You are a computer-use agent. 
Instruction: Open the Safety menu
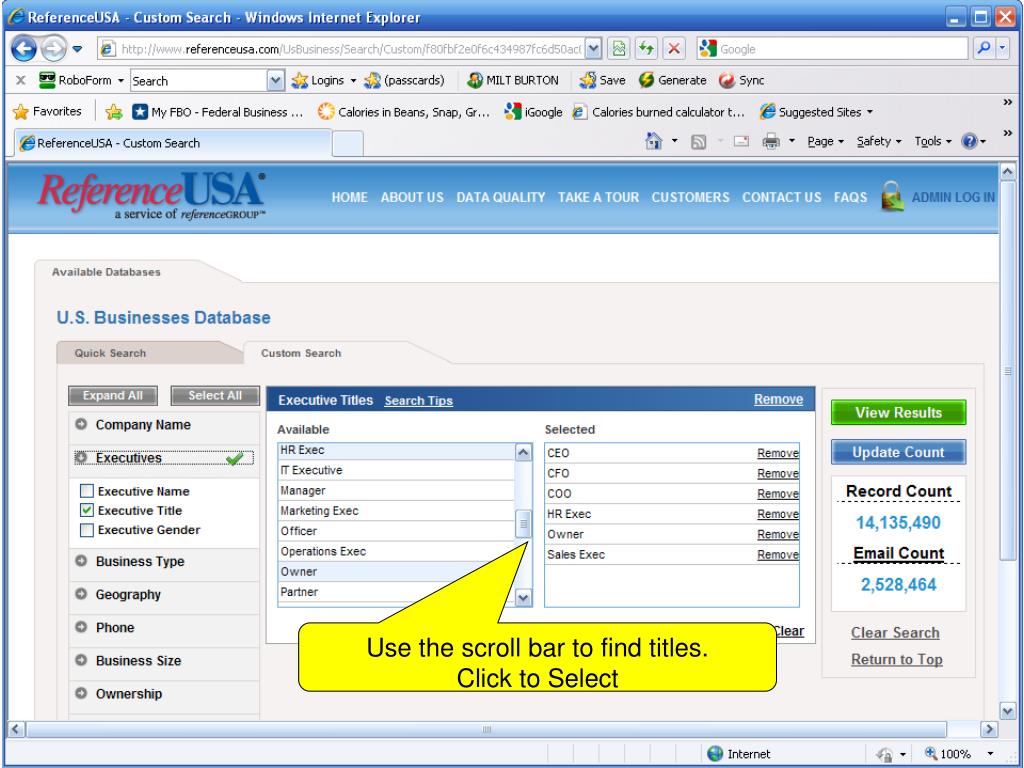point(879,141)
